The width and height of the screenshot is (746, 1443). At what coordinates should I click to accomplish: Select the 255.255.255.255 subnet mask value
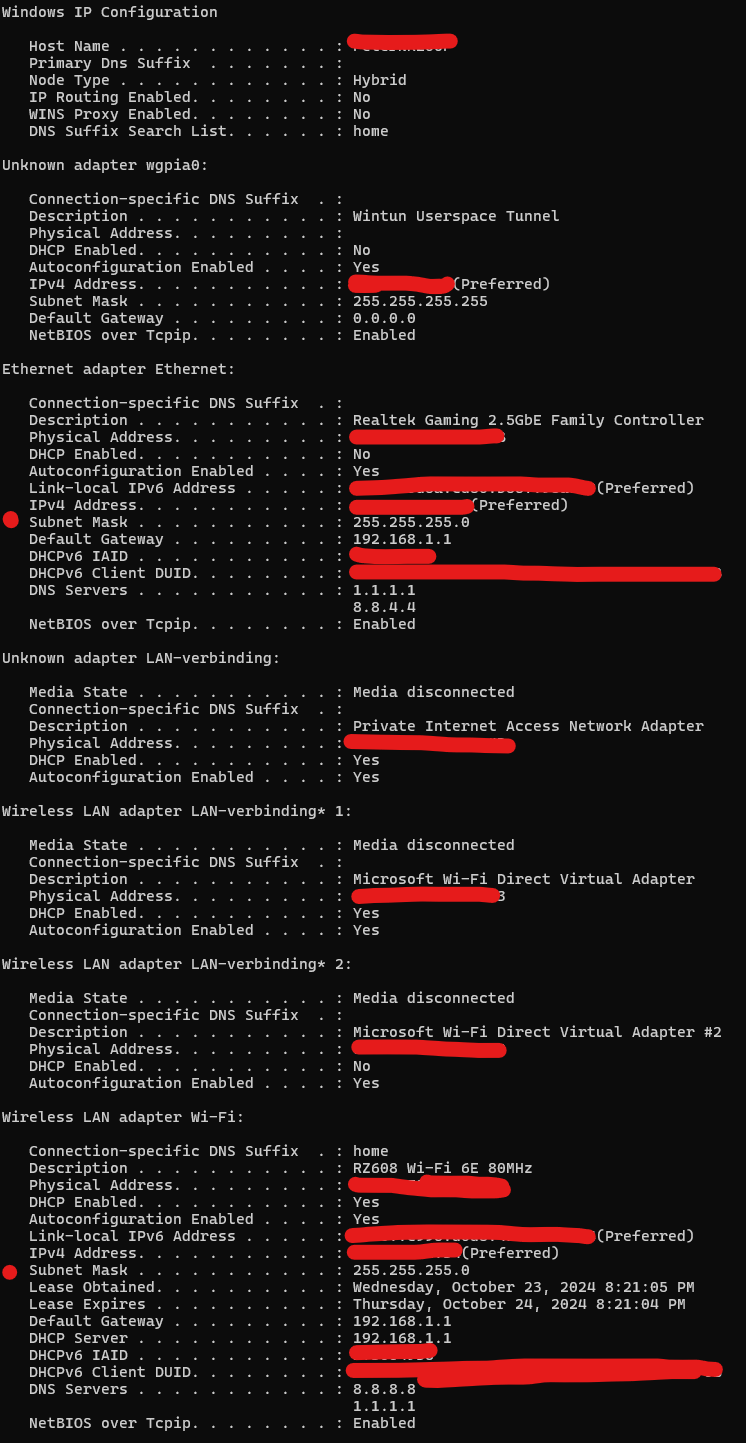(x=420, y=301)
